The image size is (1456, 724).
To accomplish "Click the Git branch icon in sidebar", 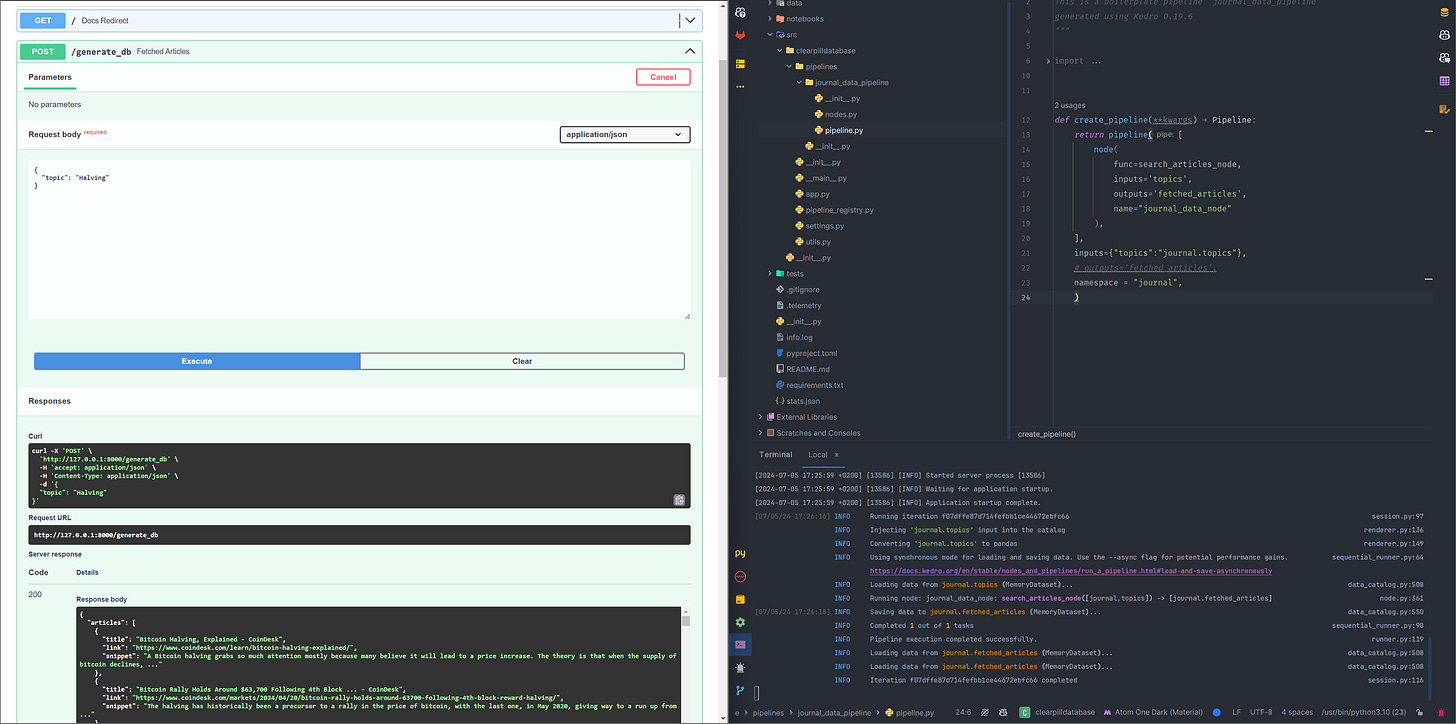I will 740,690.
